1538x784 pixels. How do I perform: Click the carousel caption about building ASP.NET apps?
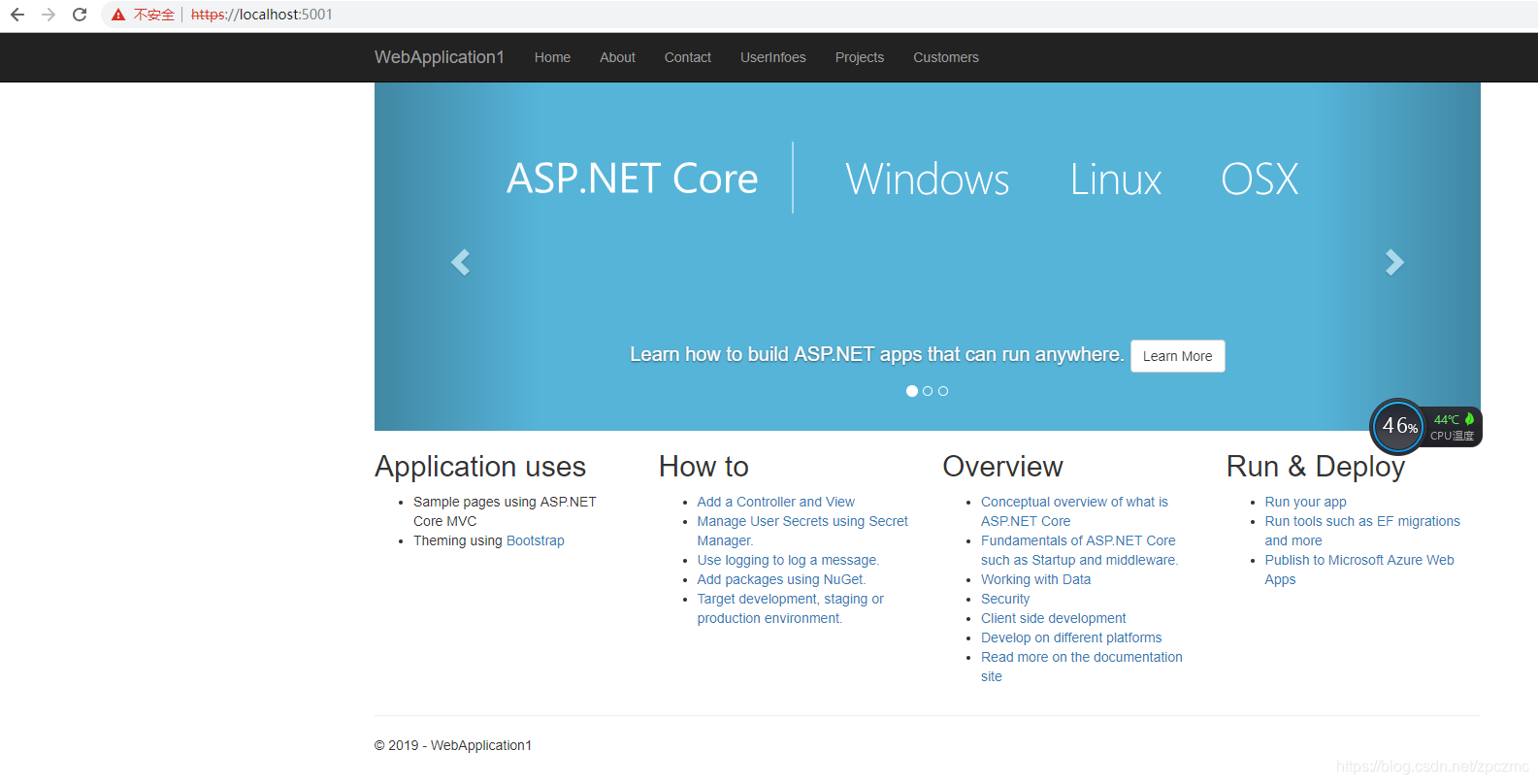(x=877, y=355)
